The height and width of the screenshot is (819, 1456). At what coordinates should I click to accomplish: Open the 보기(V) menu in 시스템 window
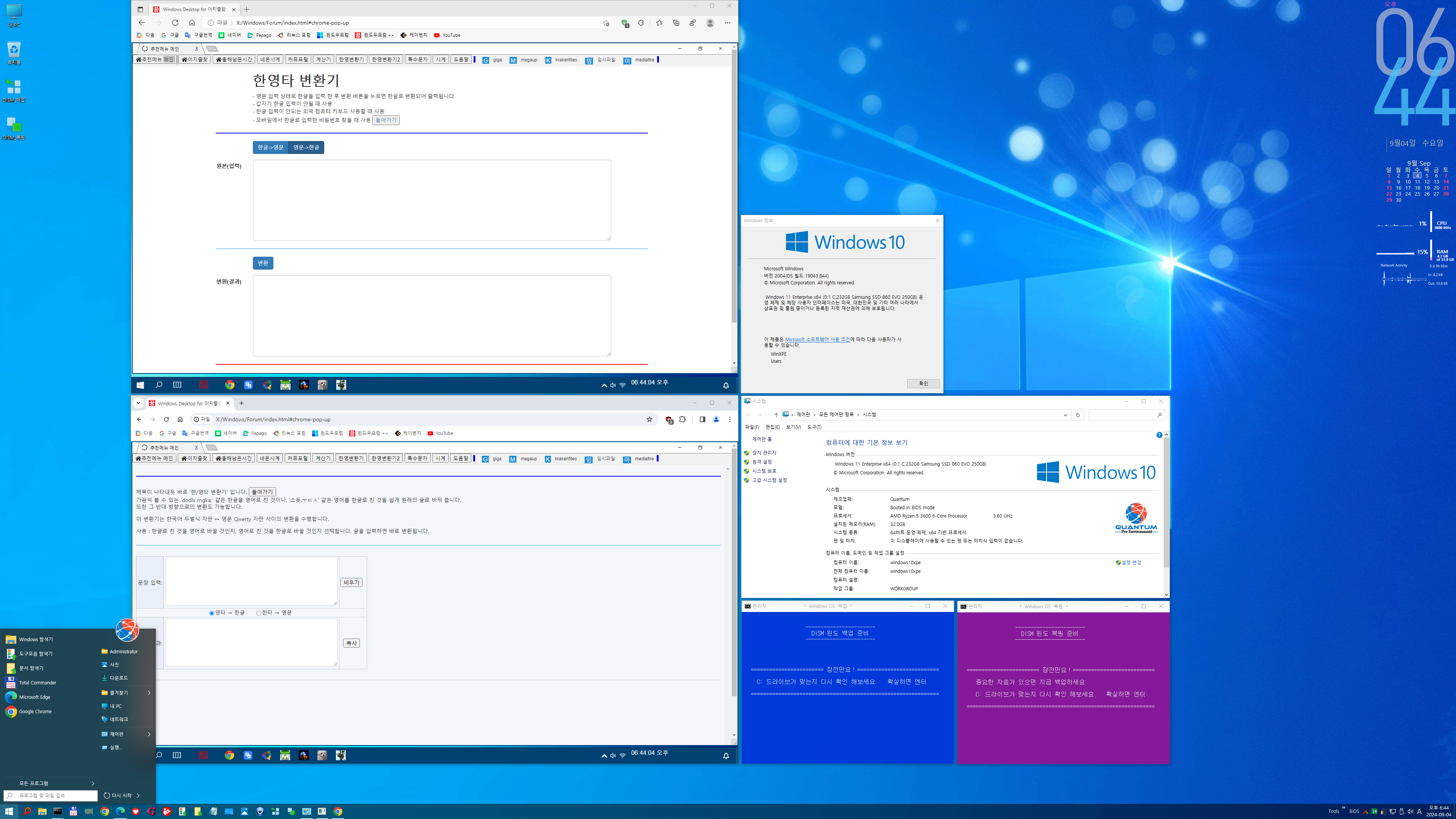[x=793, y=427]
